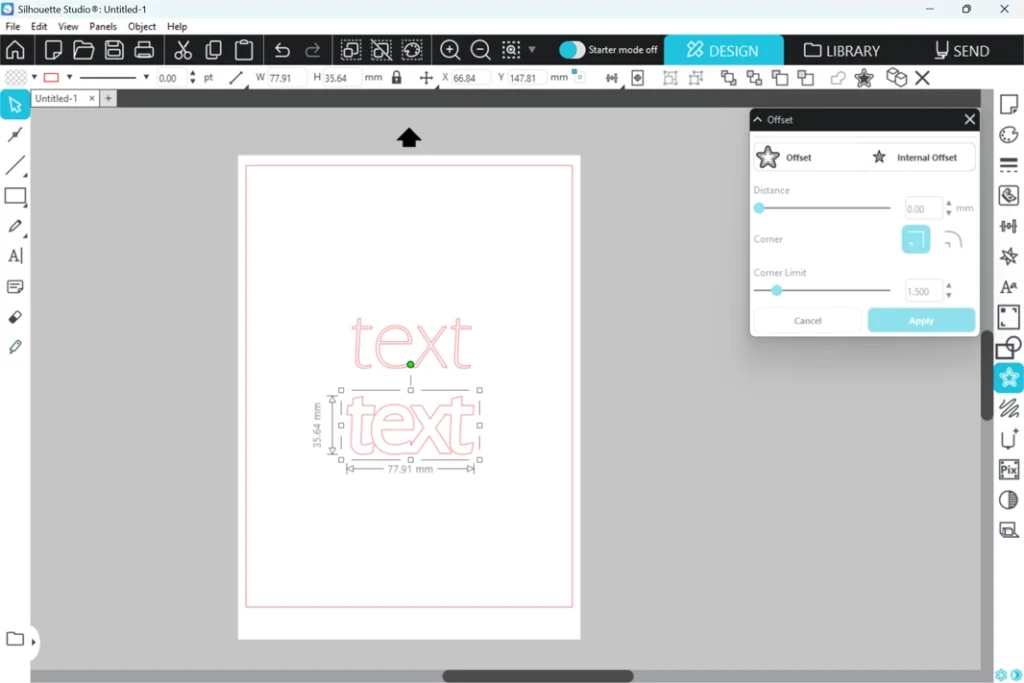Expand the line color dropdown arrow
This screenshot has height=683, width=1024.
pos(69,77)
